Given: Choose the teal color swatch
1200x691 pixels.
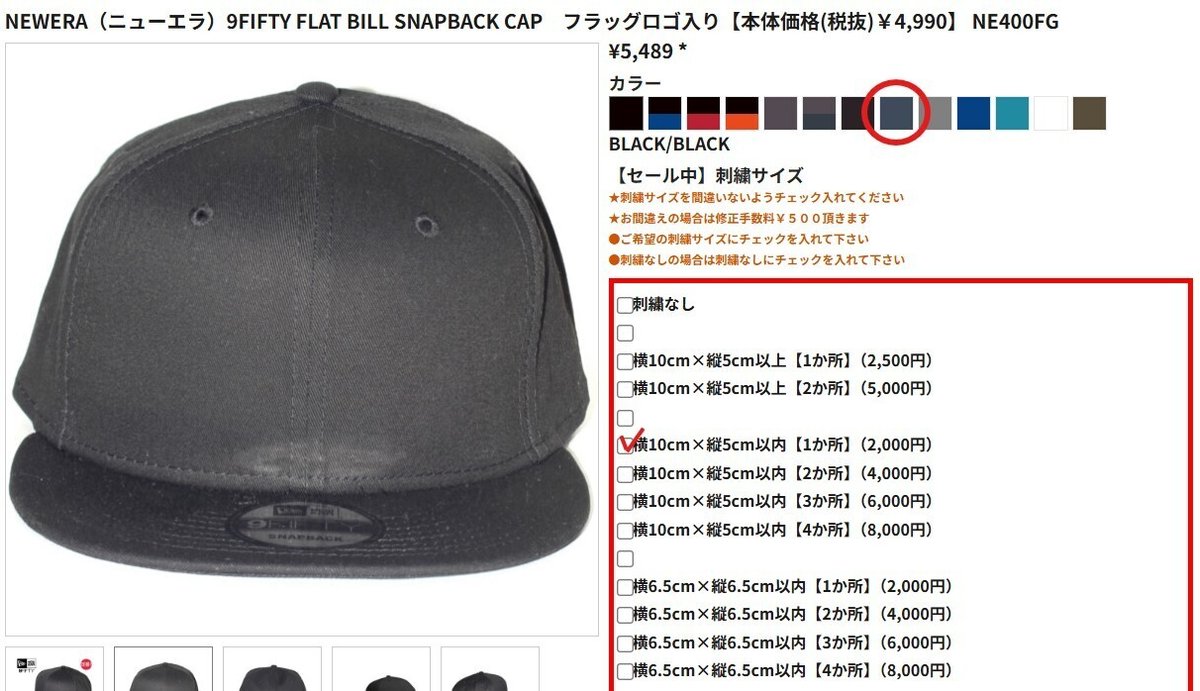Looking at the screenshot, I should pyautogui.click(x=1012, y=113).
